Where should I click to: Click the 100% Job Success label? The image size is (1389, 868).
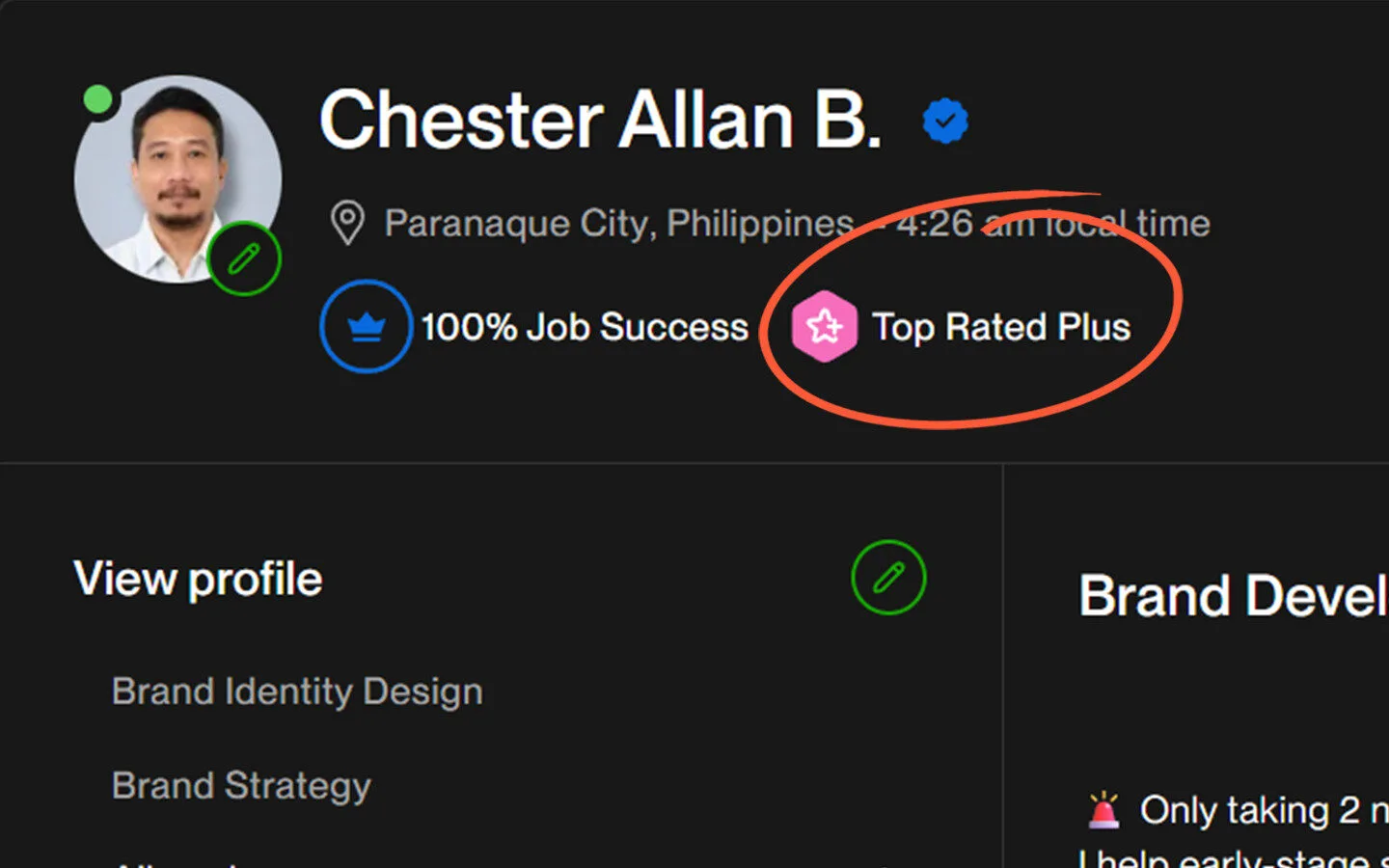coord(586,326)
